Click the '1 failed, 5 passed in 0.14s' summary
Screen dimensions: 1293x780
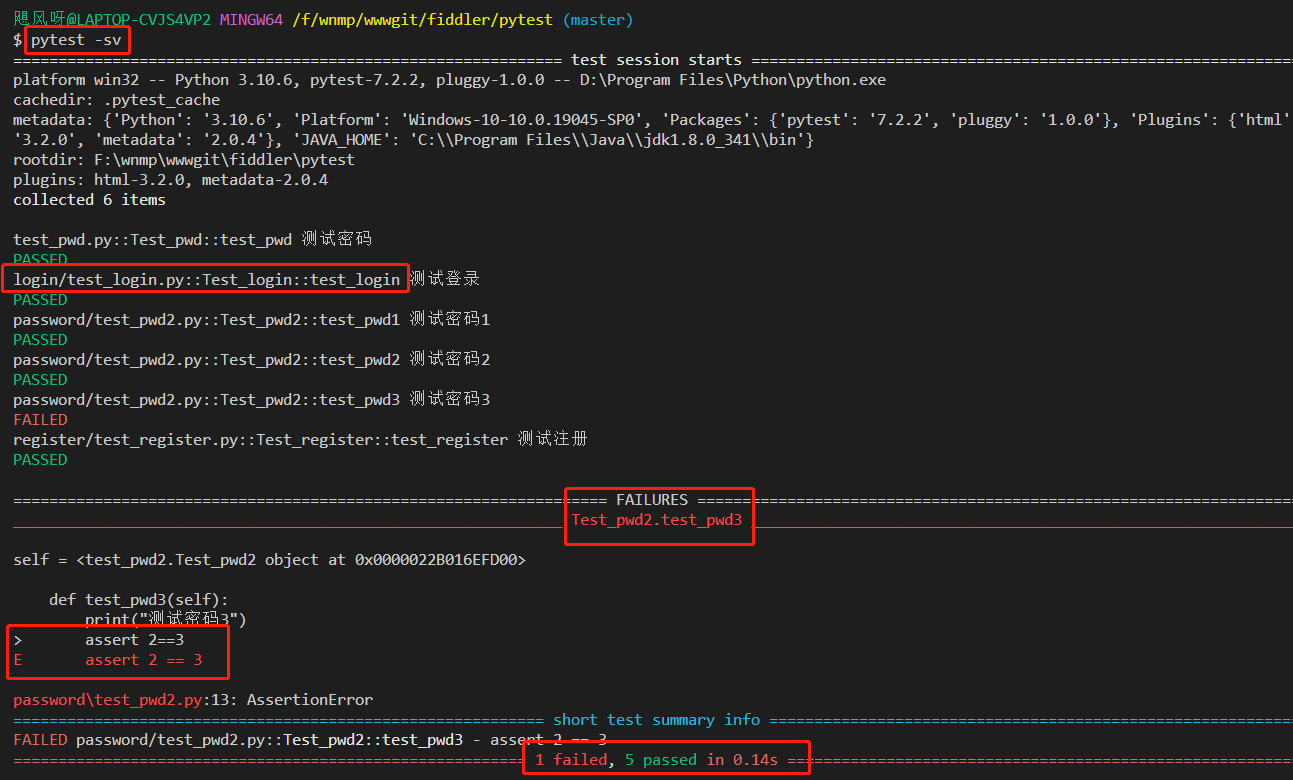tap(656, 760)
